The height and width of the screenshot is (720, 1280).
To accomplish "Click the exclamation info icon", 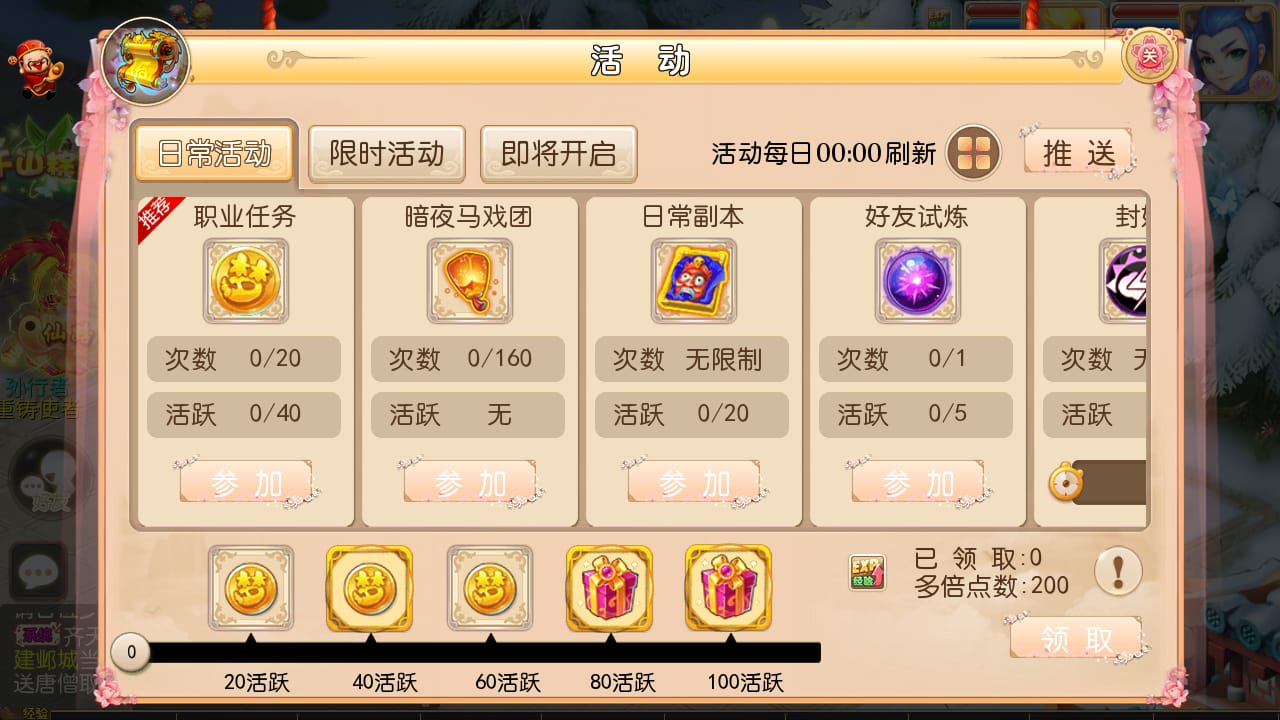I will 1118,572.
